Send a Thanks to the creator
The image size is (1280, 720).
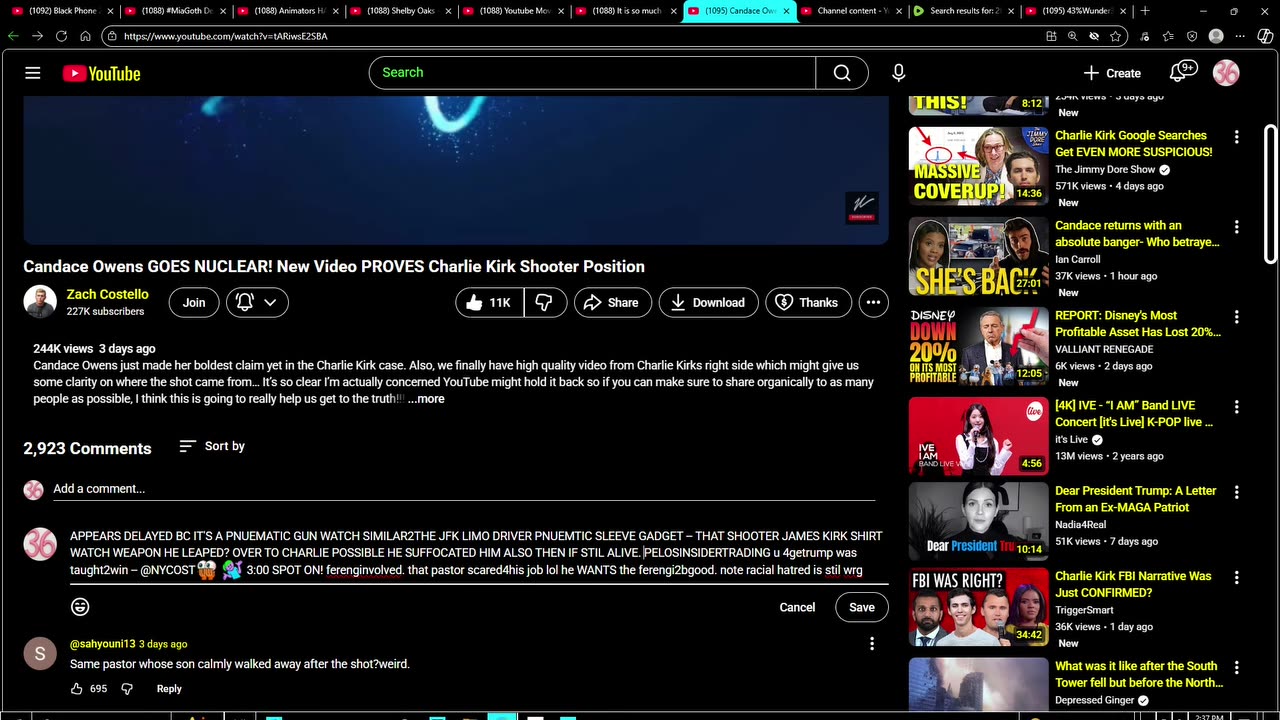(x=808, y=302)
